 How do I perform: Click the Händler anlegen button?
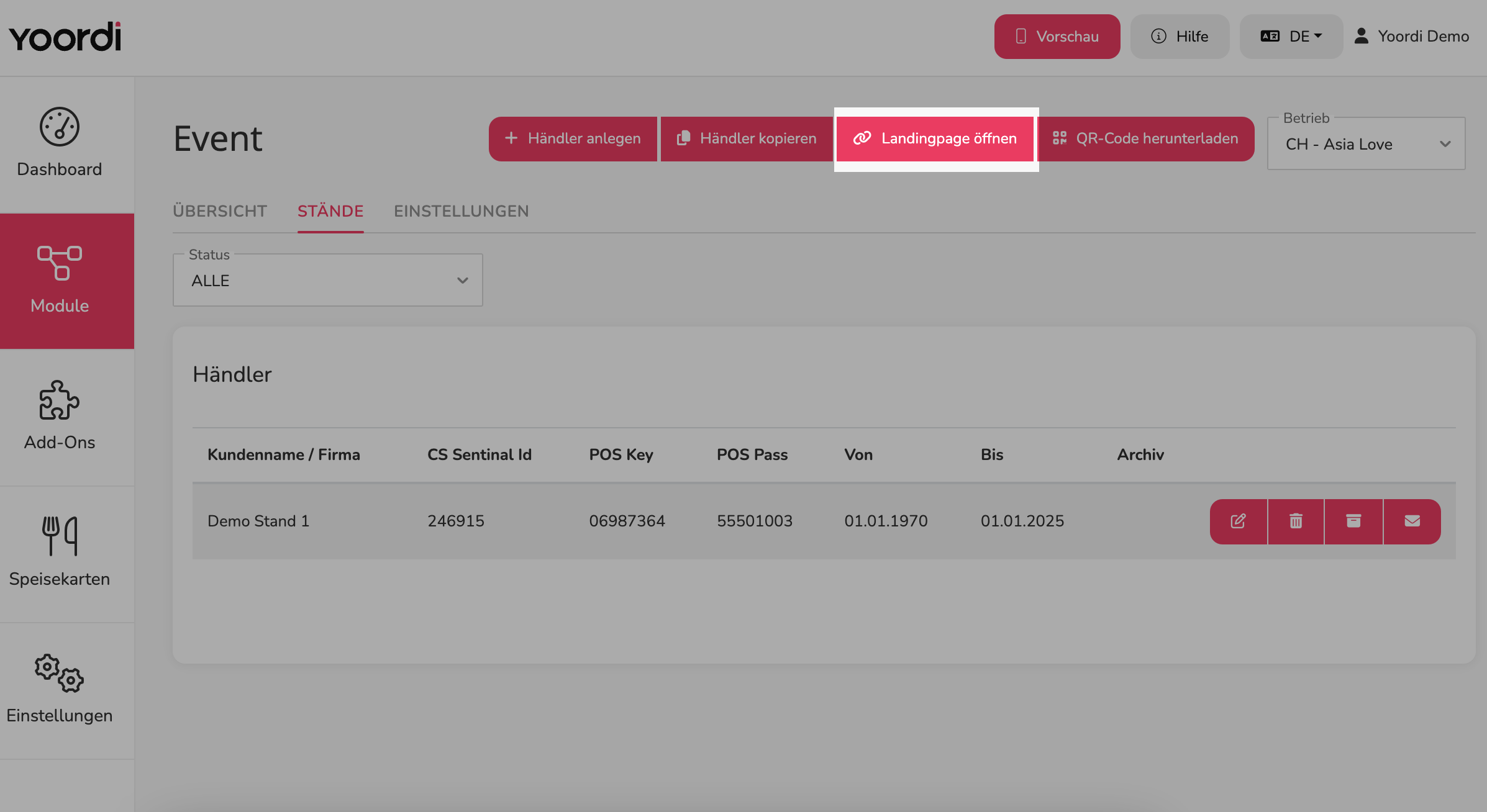(x=573, y=138)
